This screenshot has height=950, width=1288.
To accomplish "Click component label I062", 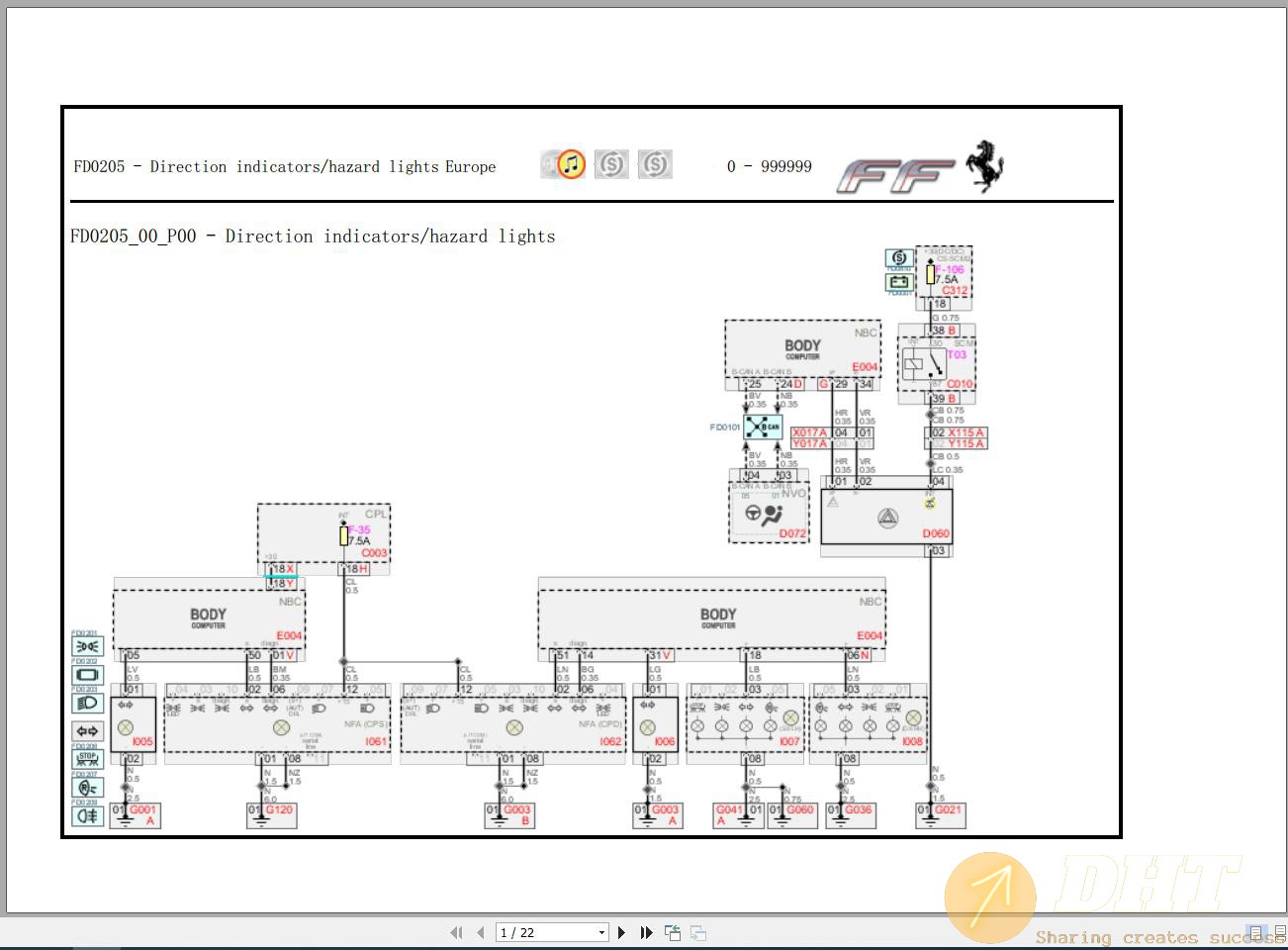I will (611, 741).
